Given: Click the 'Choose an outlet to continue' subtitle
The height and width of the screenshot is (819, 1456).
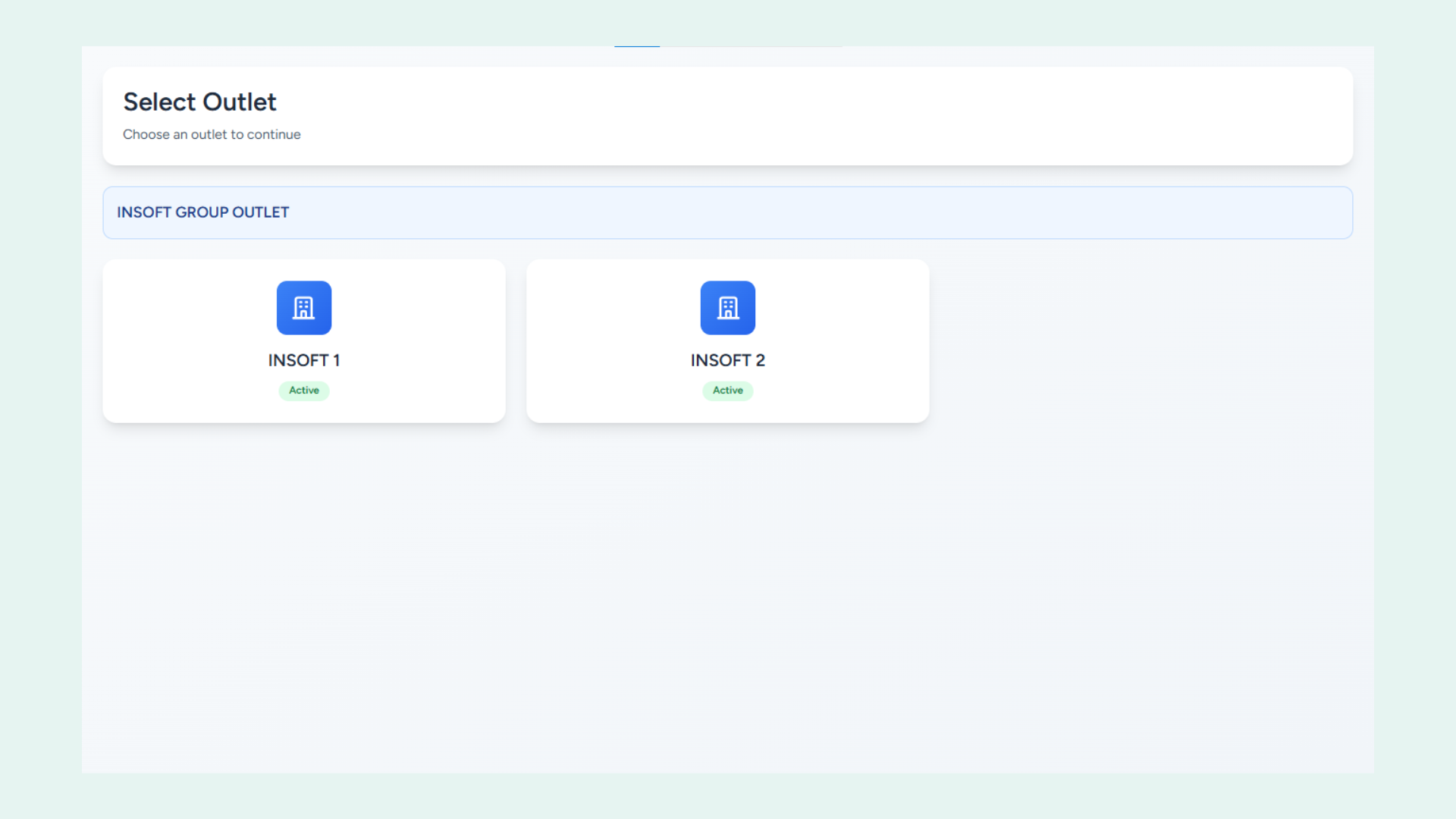Looking at the screenshot, I should [212, 134].
